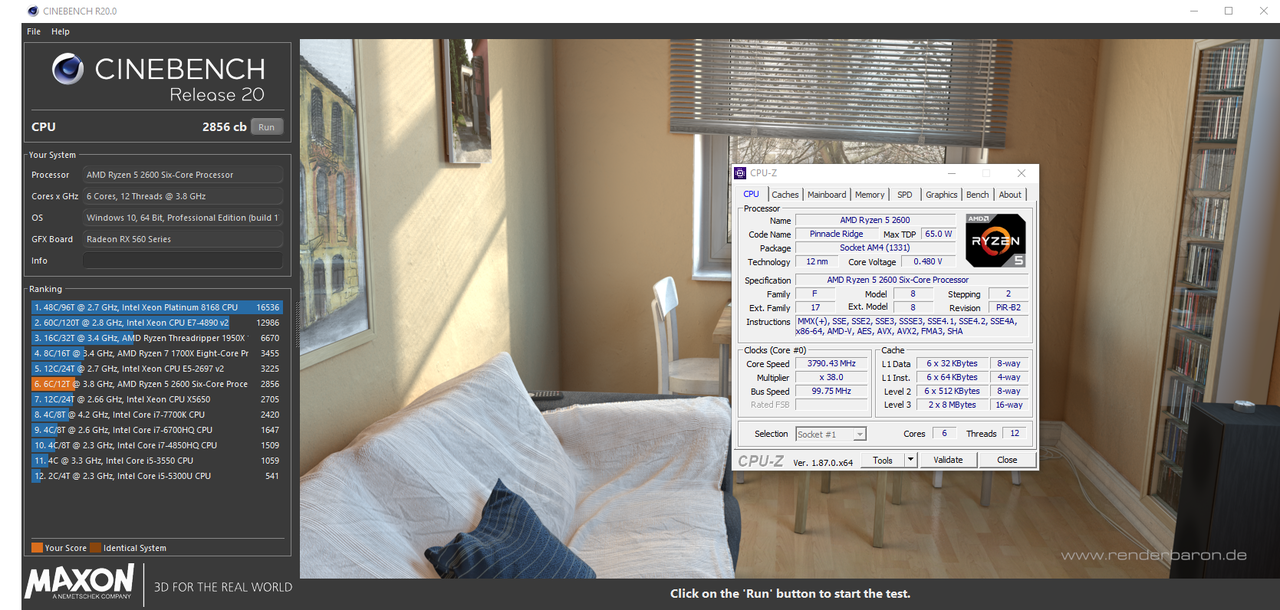Click the CPU-Z Specification field
This screenshot has width=1280, height=610.
tap(912, 280)
